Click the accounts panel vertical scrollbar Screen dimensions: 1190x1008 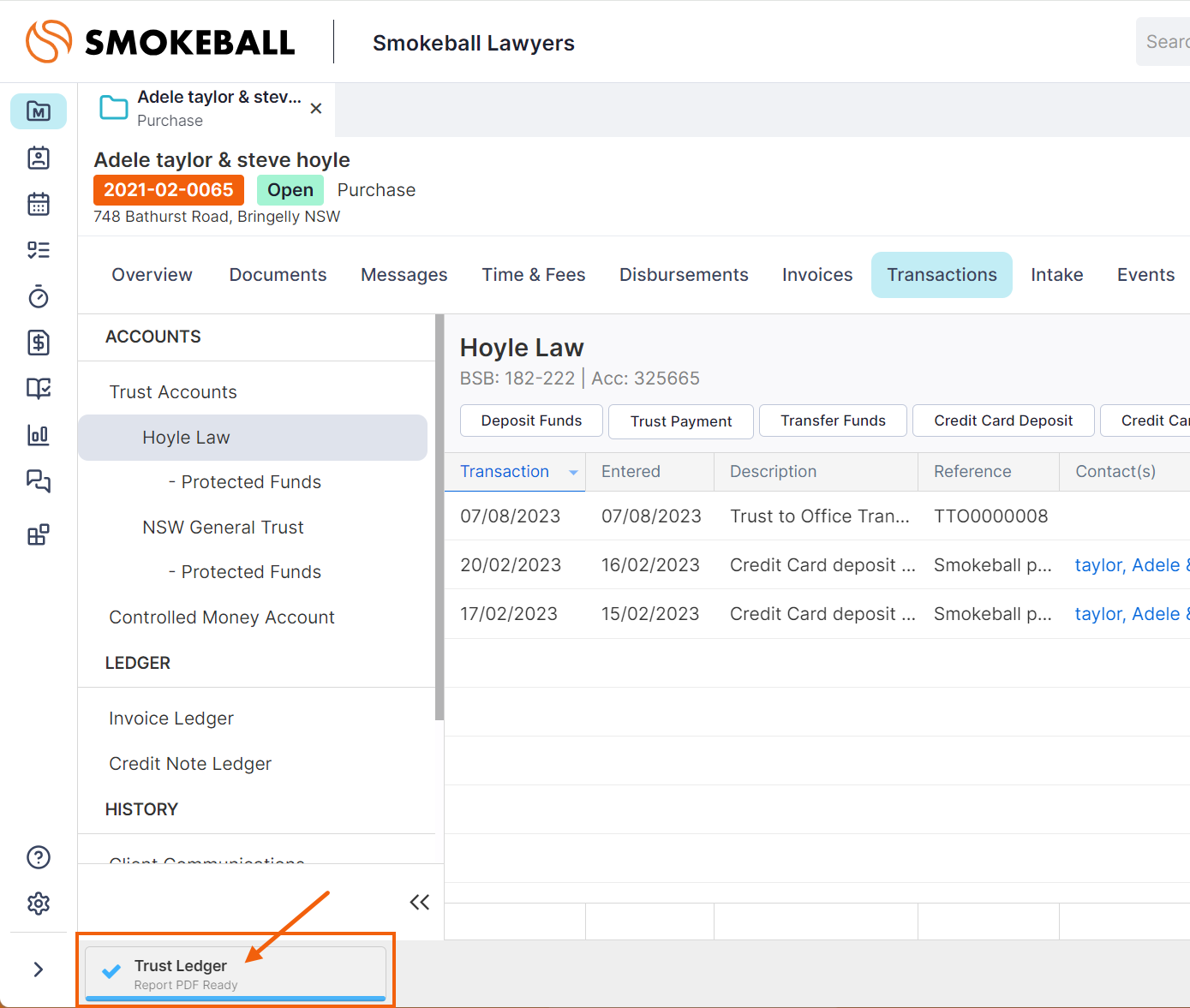click(x=440, y=517)
